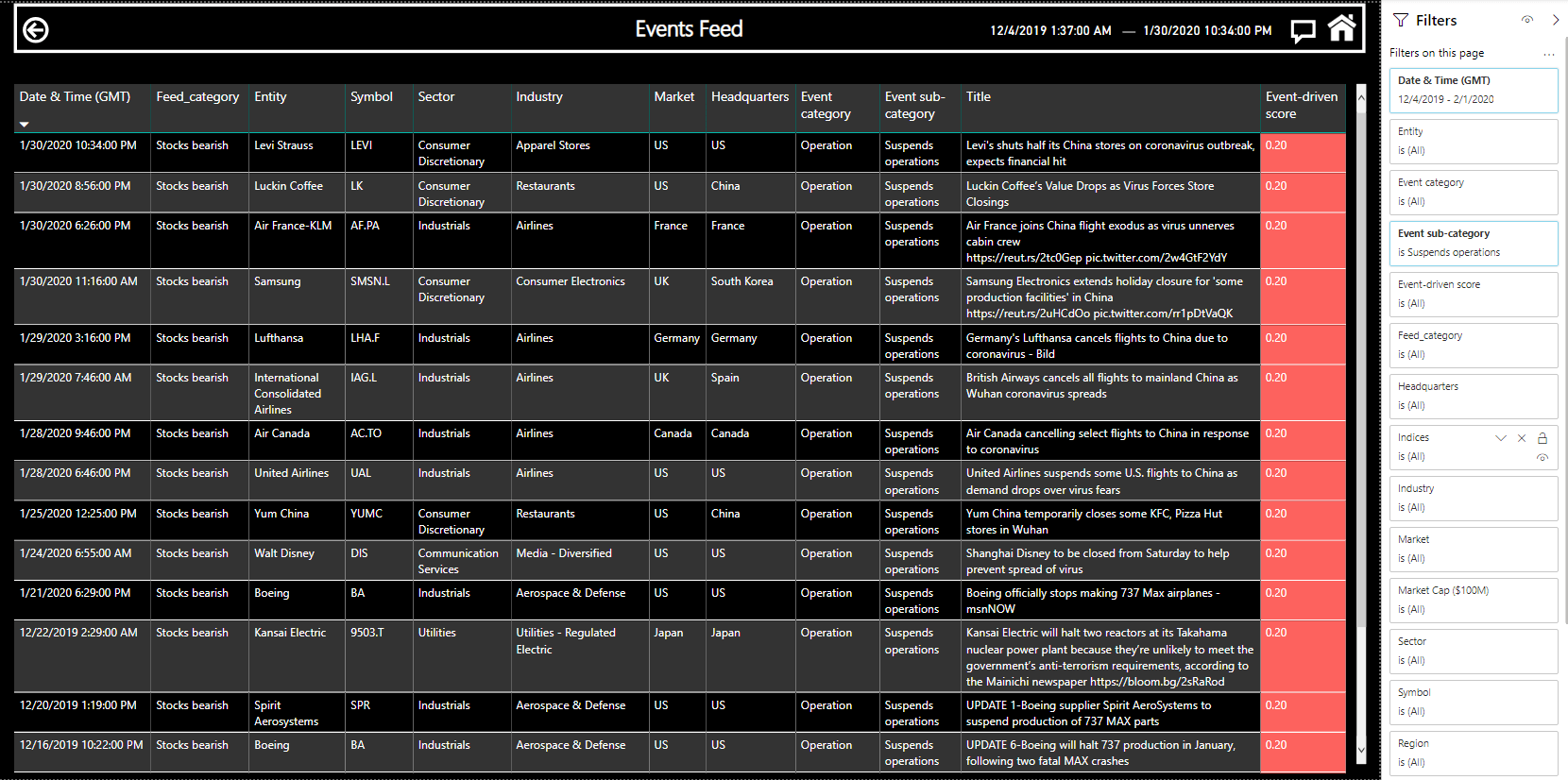Open bloom.bg link in Kansai Electric title
Image resolution: width=1568 pixels, height=780 pixels.
click(1157, 683)
